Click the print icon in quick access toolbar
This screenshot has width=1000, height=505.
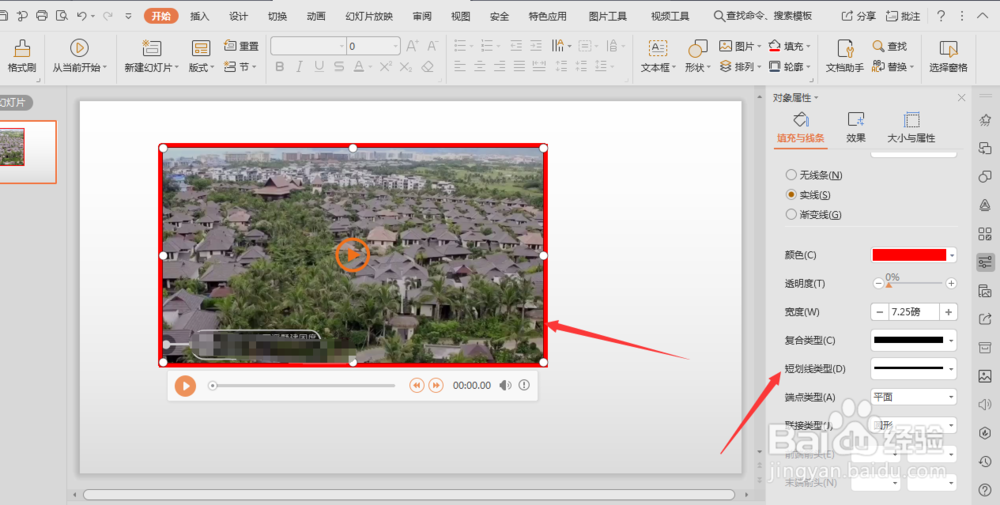tap(41, 15)
